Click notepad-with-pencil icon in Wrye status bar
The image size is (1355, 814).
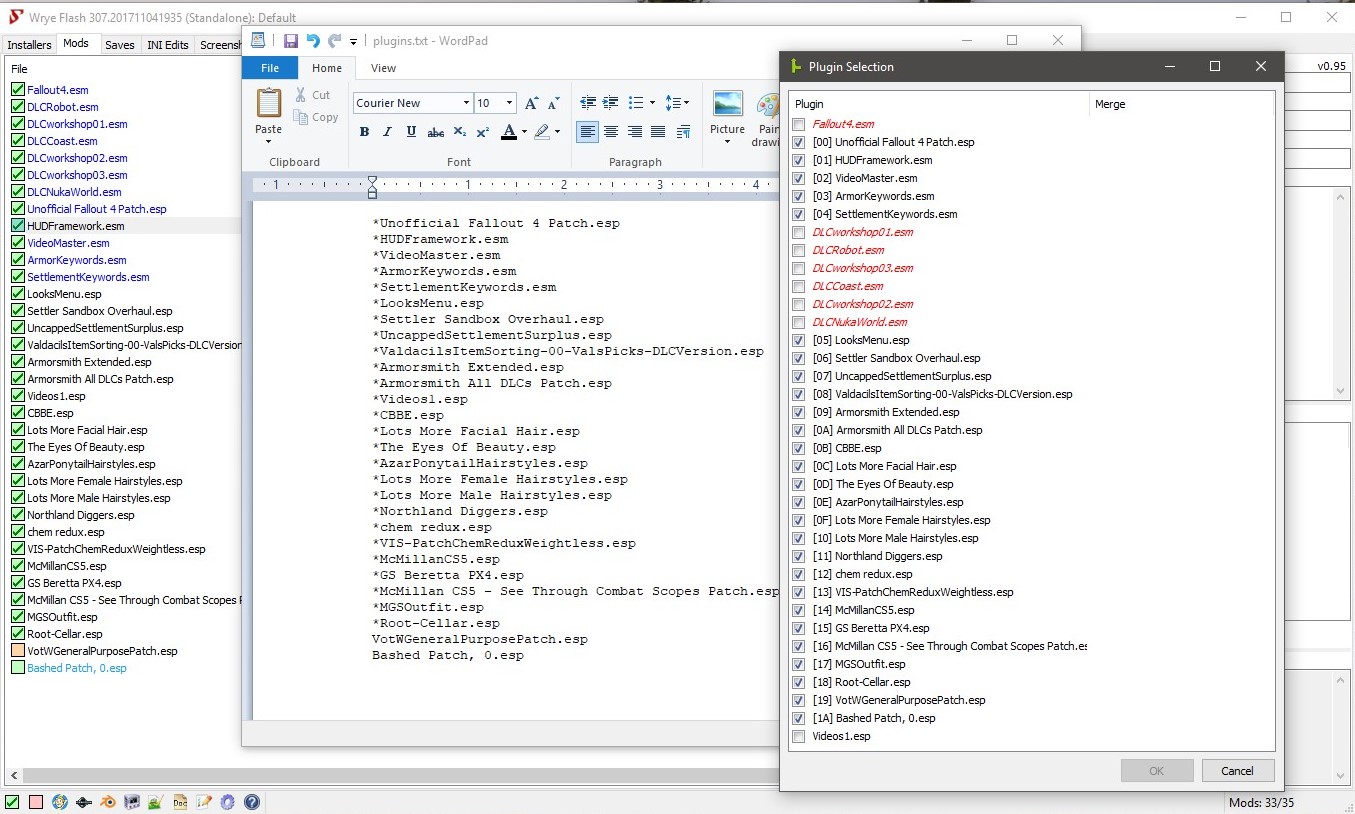tap(204, 802)
